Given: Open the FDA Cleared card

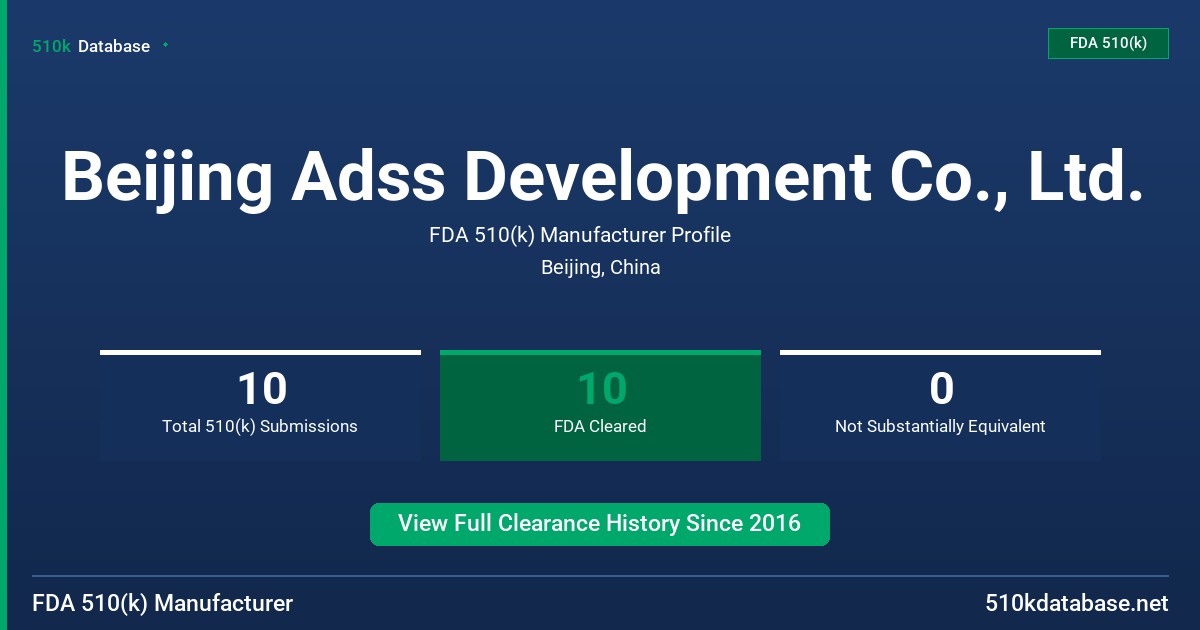Looking at the screenshot, I should [x=600, y=405].
